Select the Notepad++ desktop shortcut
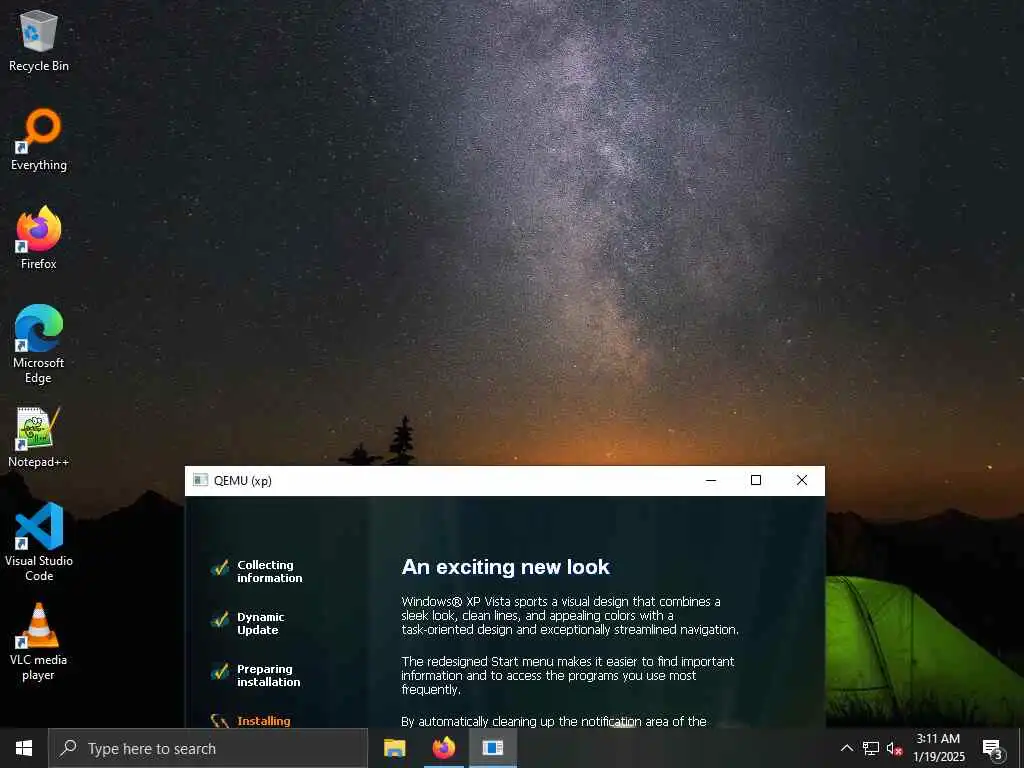The height and width of the screenshot is (768, 1024). (39, 437)
